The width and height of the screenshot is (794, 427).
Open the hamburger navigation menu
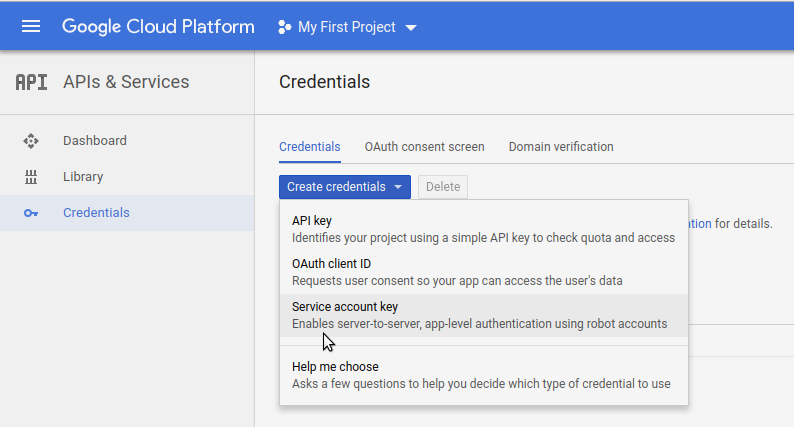point(31,26)
